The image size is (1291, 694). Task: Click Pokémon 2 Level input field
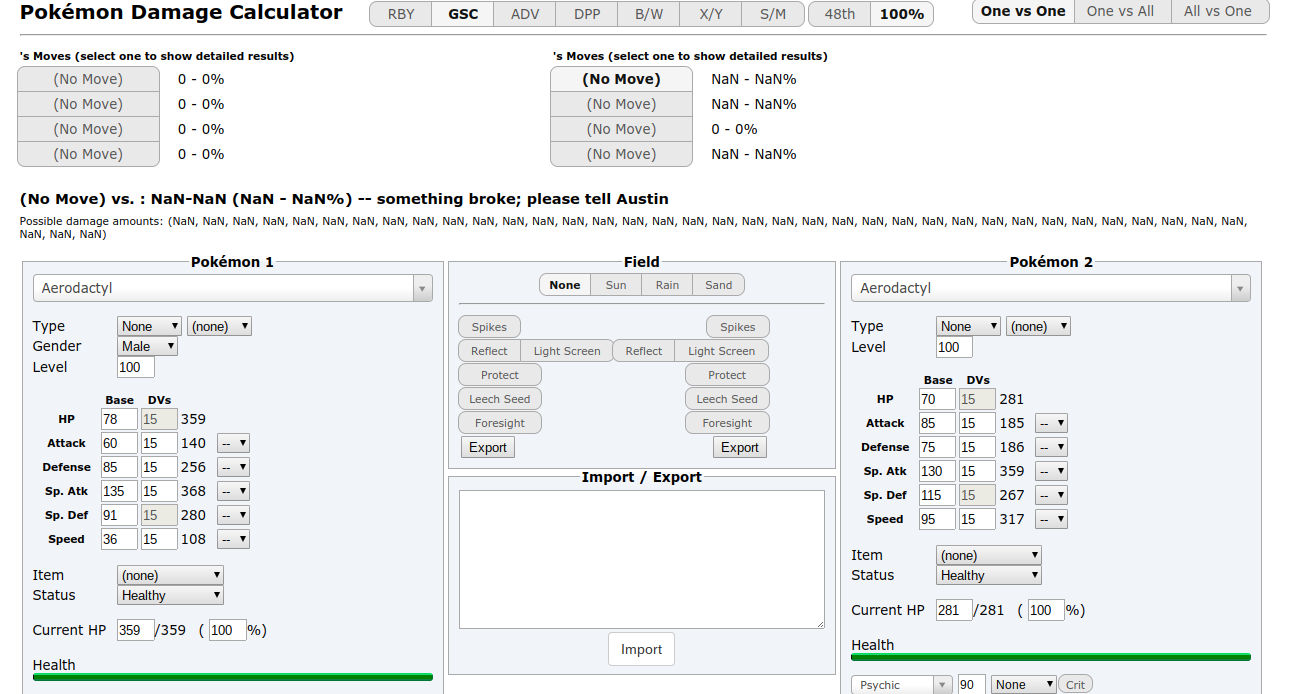click(x=954, y=347)
